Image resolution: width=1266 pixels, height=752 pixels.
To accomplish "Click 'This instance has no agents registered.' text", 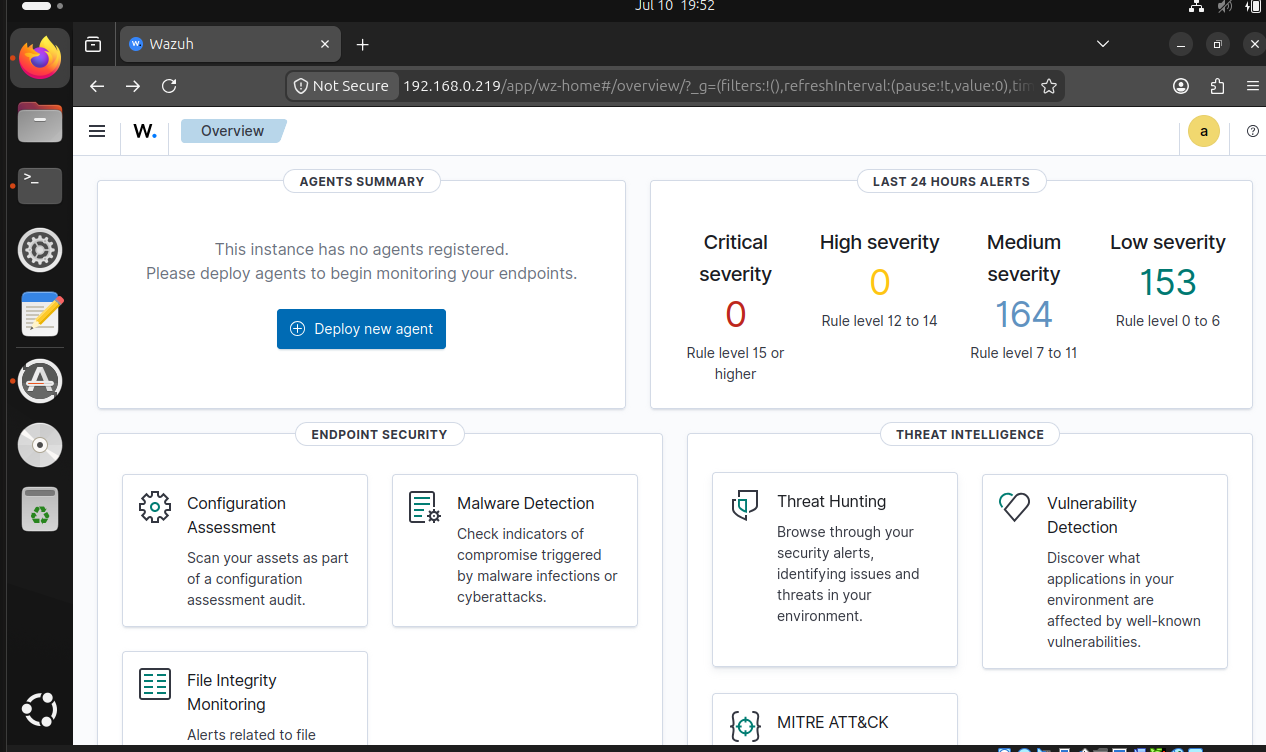I will 361,249.
